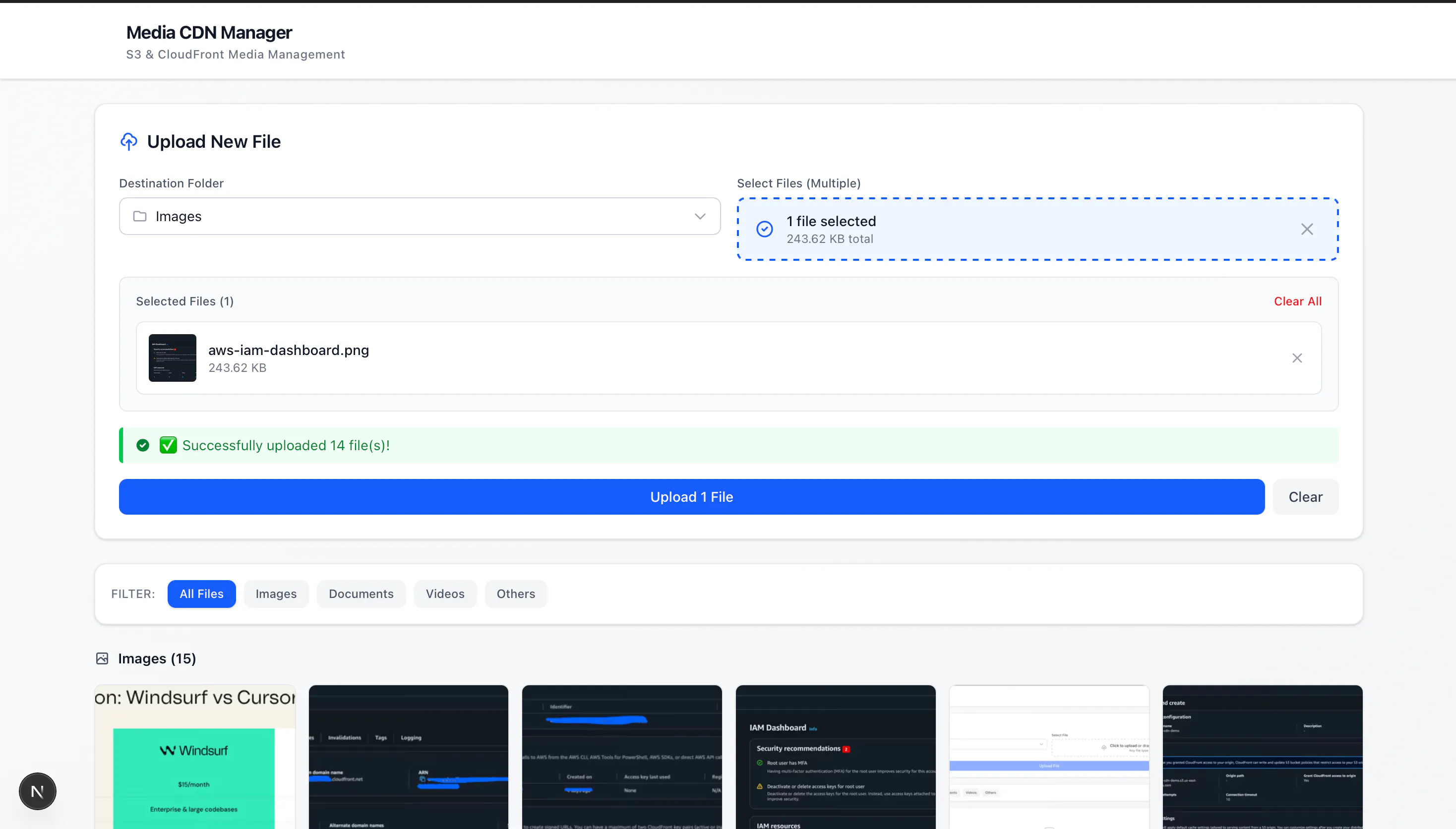Click the image gallery icon next to Images (15)
Image resolution: width=1456 pixels, height=829 pixels.
pyautogui.click(x=102, y=659)
